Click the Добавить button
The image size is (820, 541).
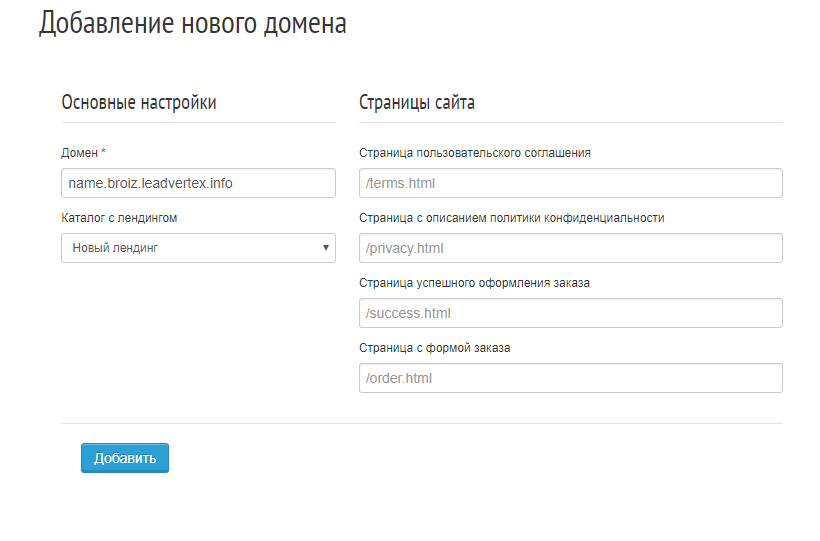[x=125, y=458]
